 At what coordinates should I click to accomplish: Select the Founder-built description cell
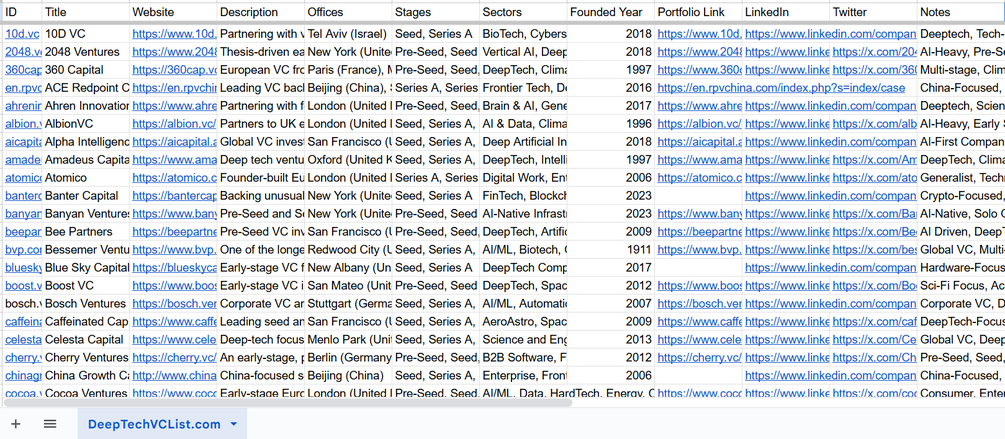pos(261,178)
